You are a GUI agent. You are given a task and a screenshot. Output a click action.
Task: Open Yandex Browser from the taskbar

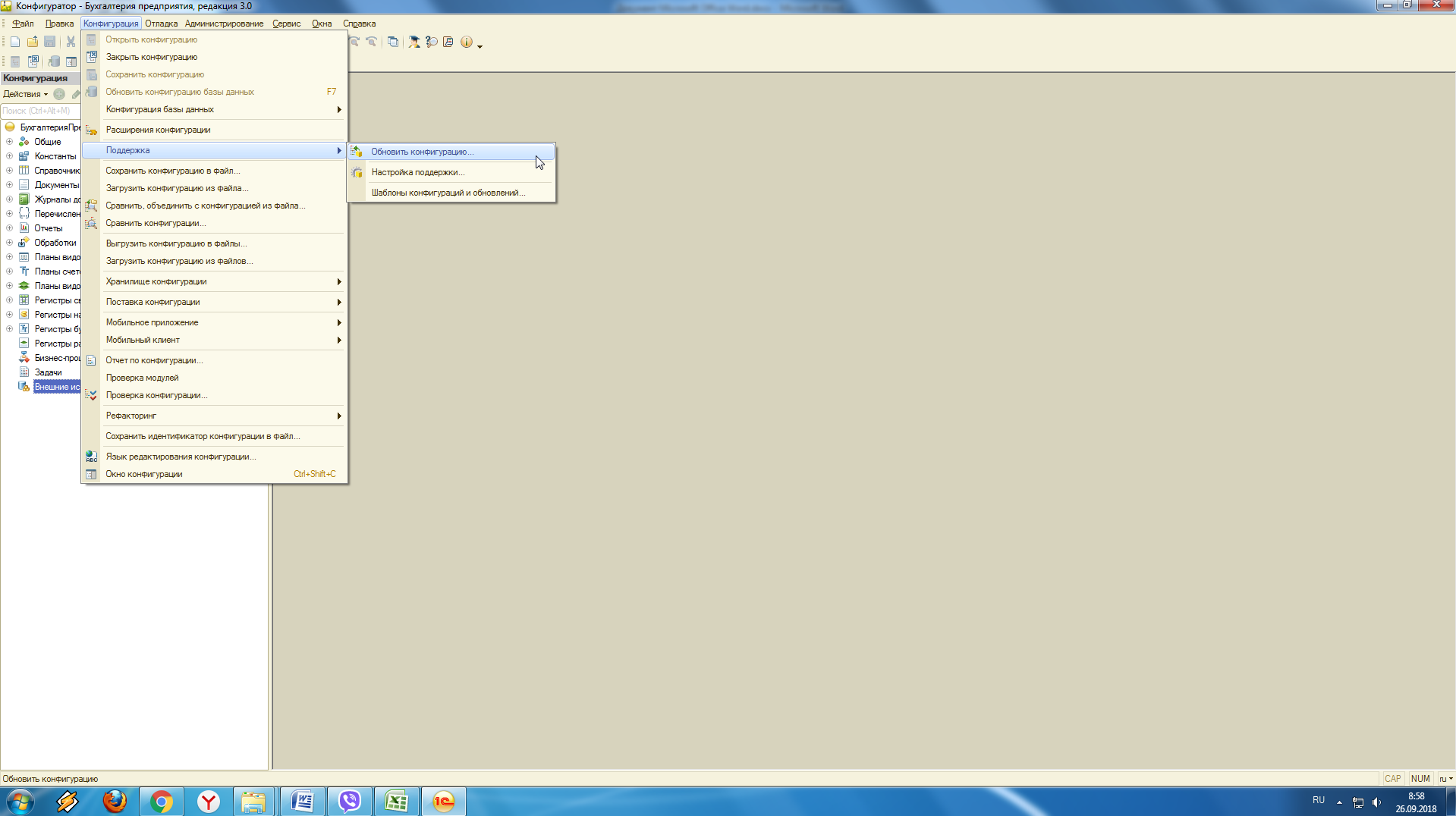point(209,801)
